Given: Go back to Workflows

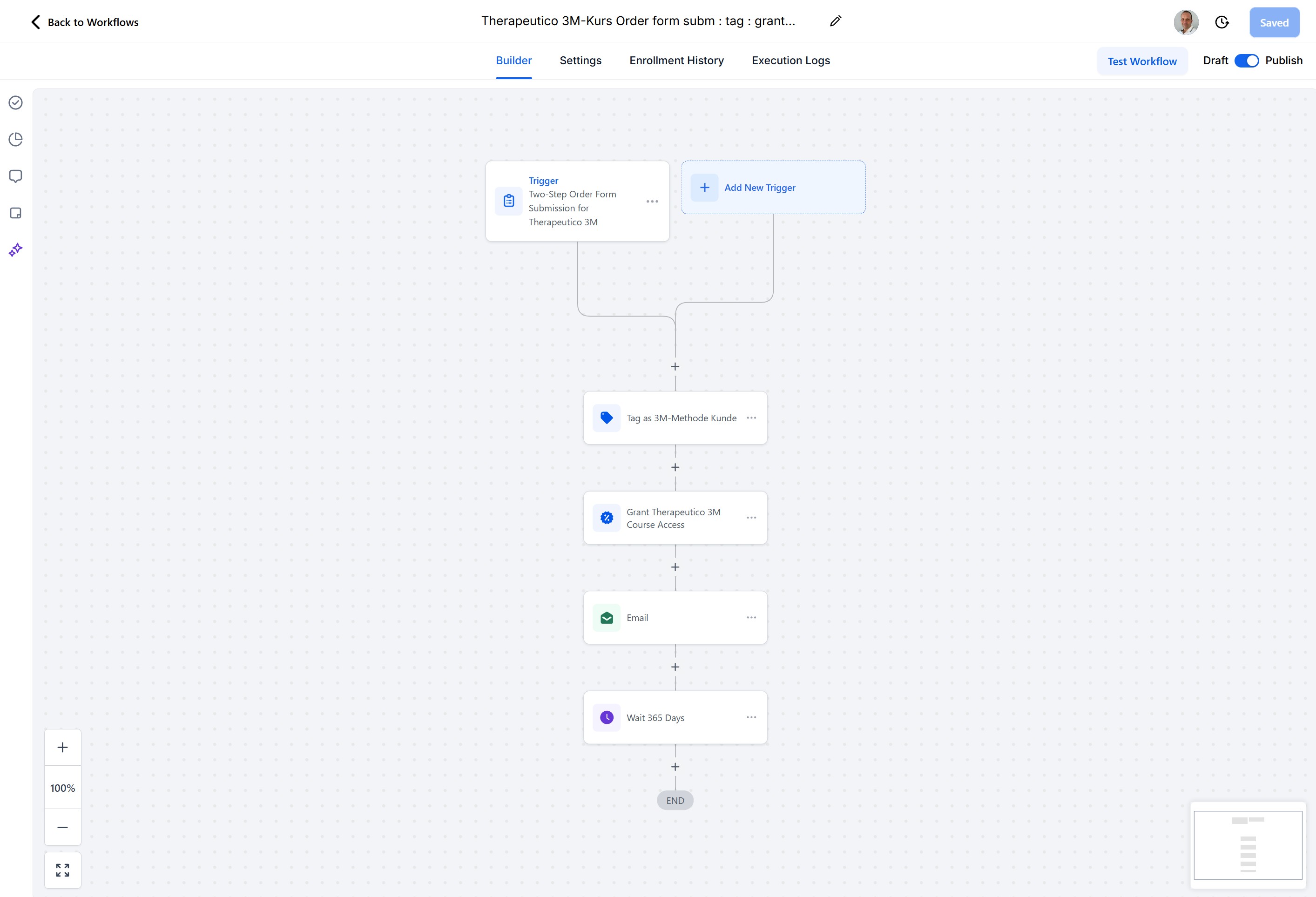Looking at the screenshot, I should point(84,22).
